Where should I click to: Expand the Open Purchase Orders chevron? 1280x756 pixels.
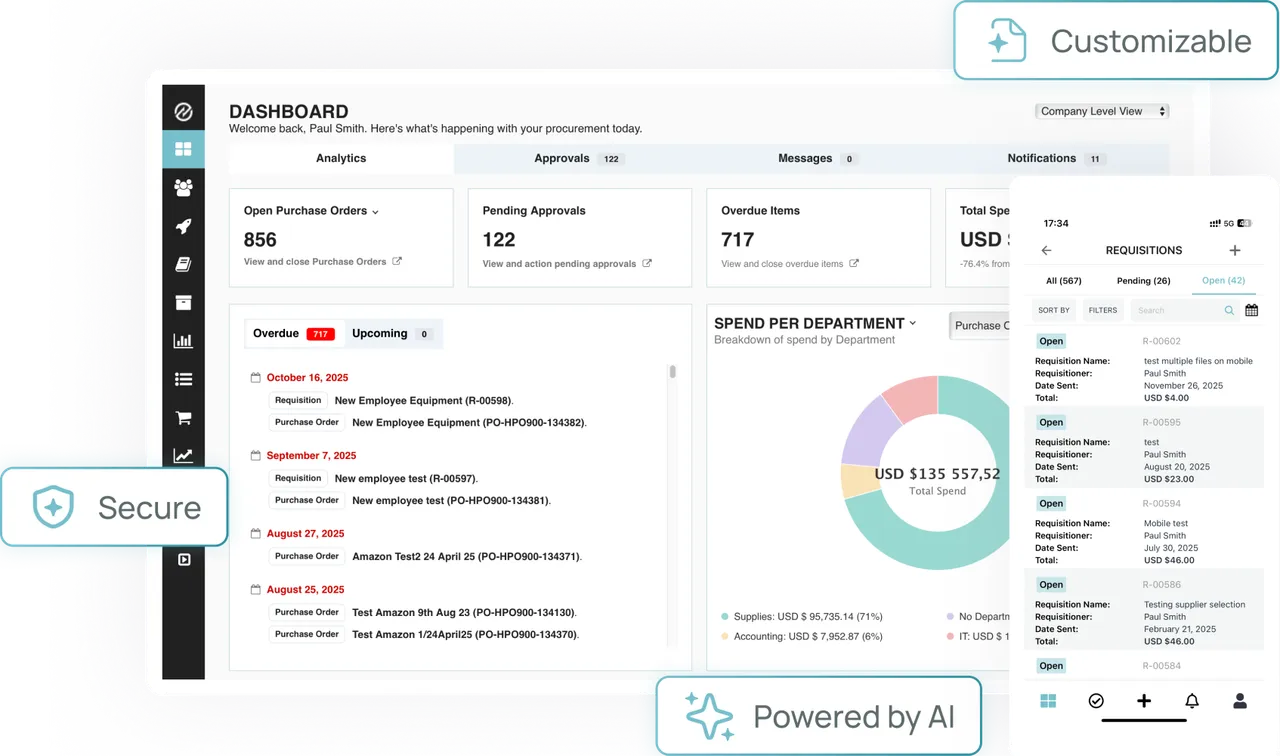pos(376,212)
